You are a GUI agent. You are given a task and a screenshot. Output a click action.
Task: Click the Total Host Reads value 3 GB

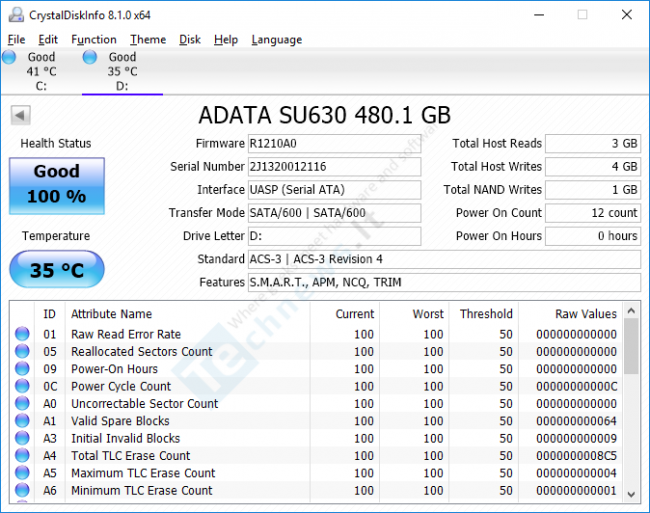(x=593, y=144)
